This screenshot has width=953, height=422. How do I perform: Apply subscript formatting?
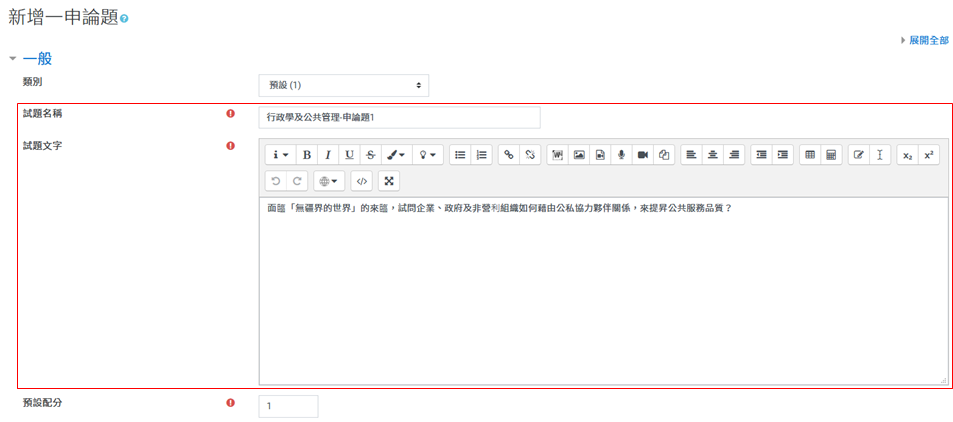[907, 155]
